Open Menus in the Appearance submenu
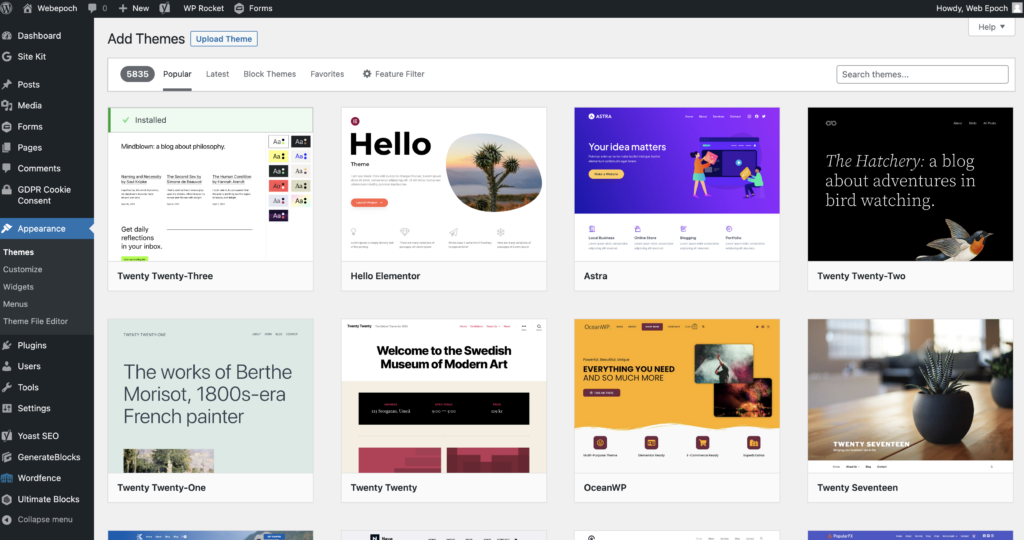The image size is (1024, 540). coord(15,304)
